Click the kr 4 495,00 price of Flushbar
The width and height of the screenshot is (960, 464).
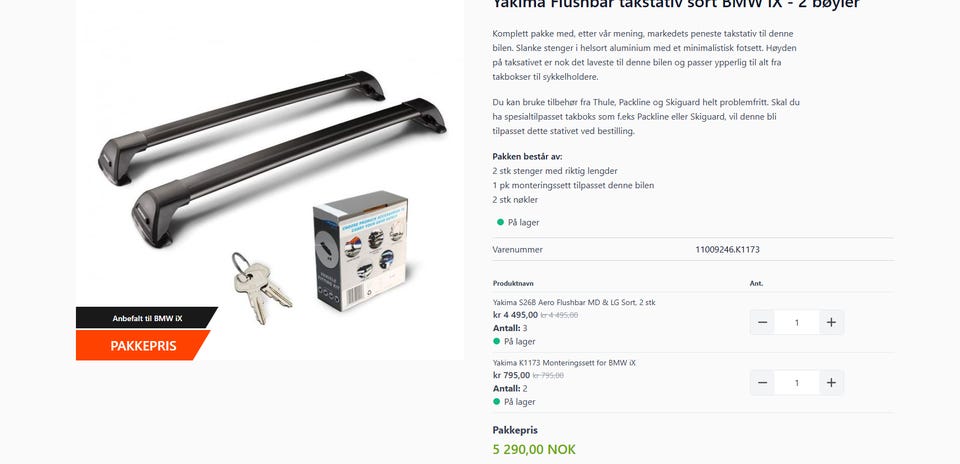516,315
